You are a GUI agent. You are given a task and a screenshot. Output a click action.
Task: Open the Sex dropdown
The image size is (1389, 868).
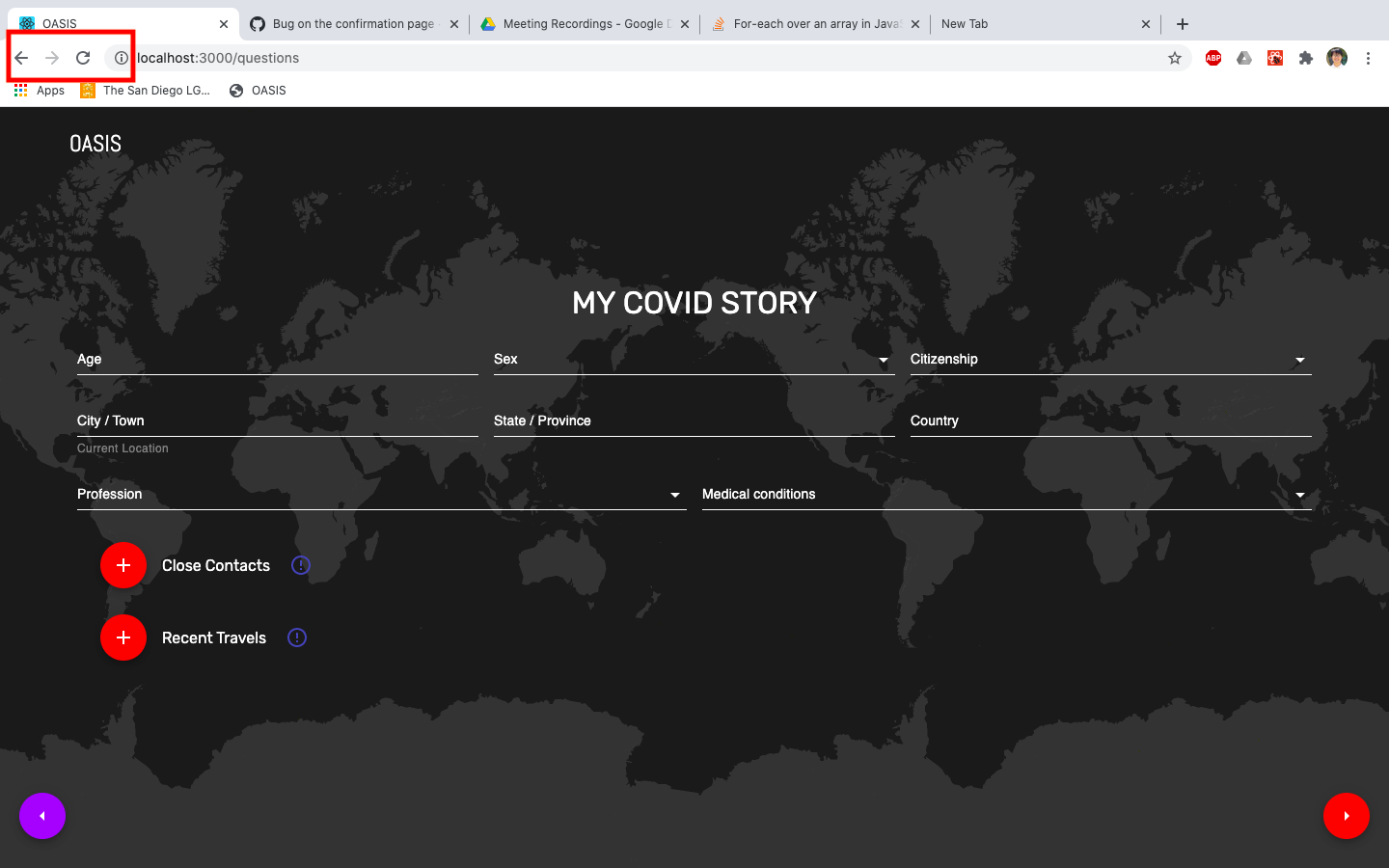coord(882,360)
